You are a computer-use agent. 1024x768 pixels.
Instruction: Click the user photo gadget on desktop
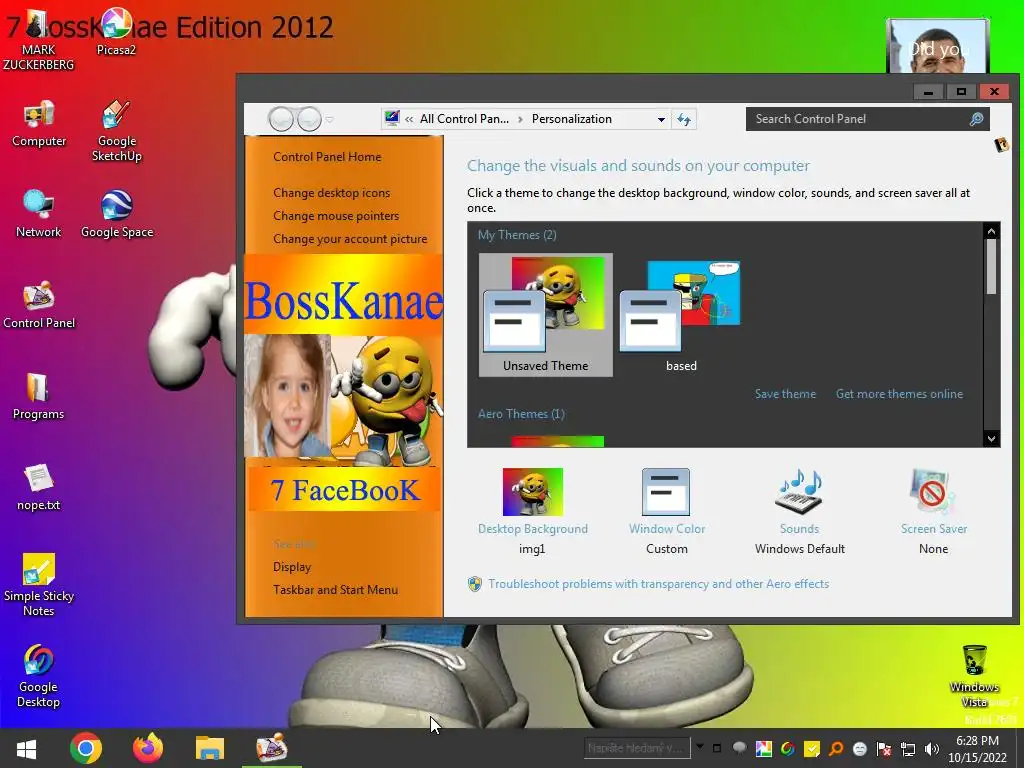pyautogui.click(x=937, y=46)
